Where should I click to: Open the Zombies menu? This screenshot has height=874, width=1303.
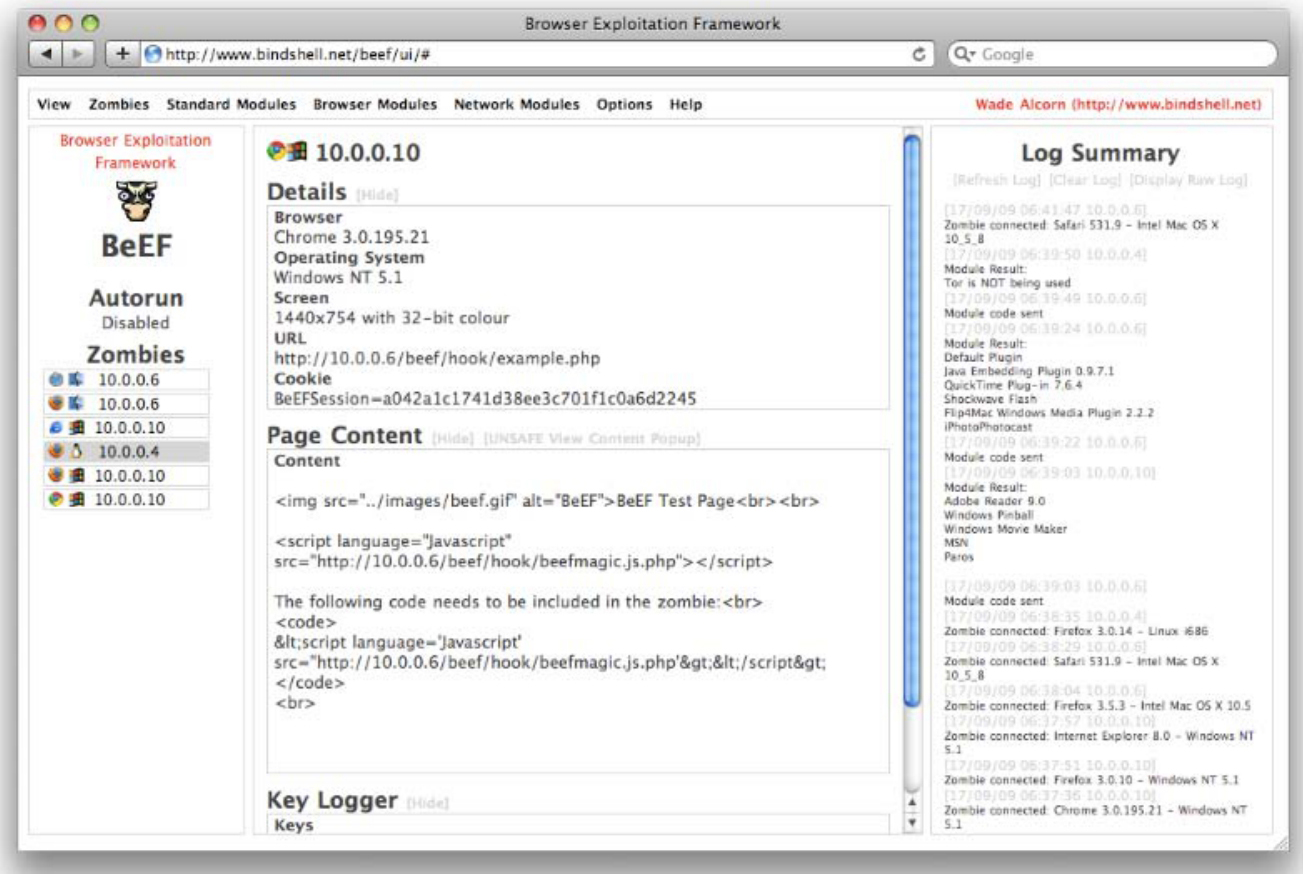pyautogui.click(x=119, y=104)
